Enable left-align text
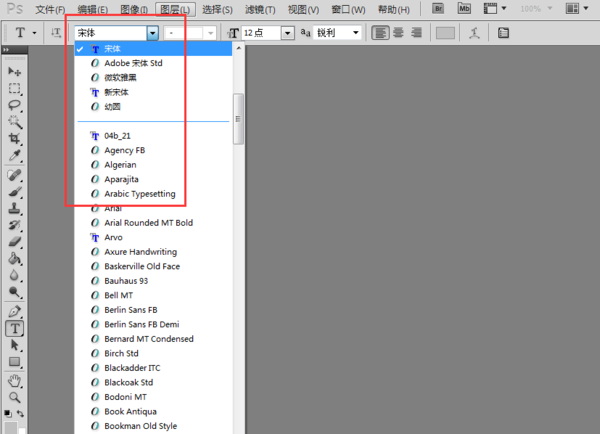The width and height of the screenshot is (600, 434). pos(380,33)
